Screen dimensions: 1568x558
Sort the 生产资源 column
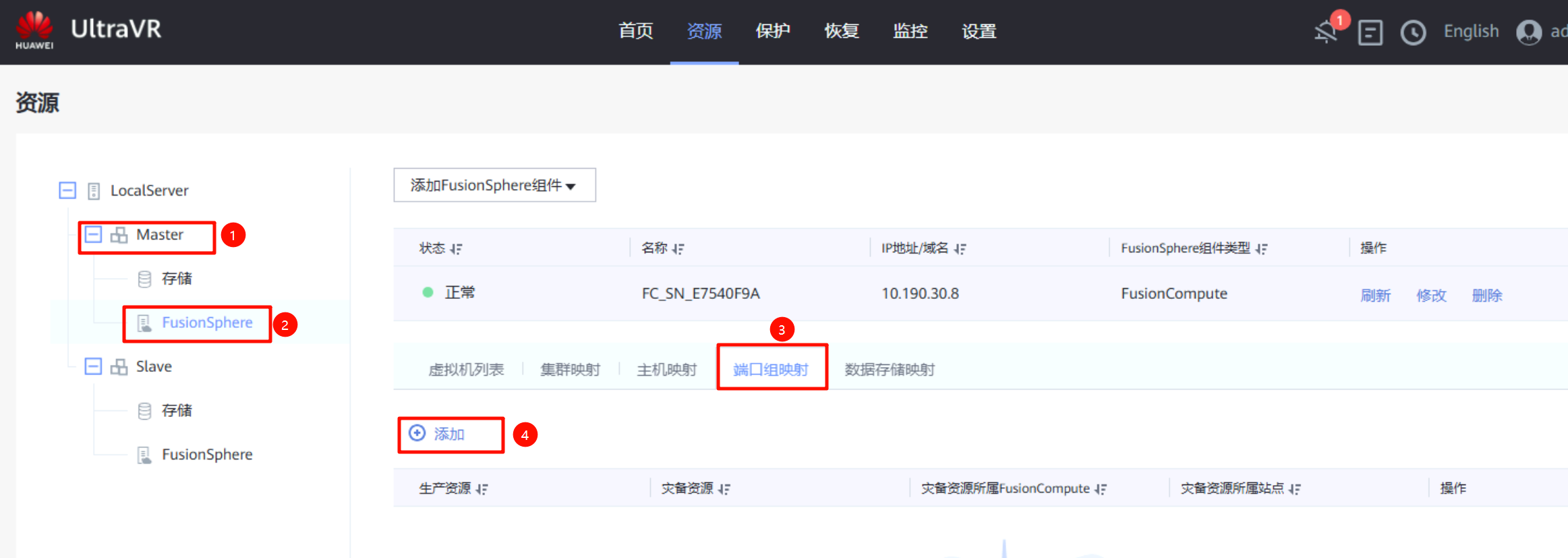482,489
